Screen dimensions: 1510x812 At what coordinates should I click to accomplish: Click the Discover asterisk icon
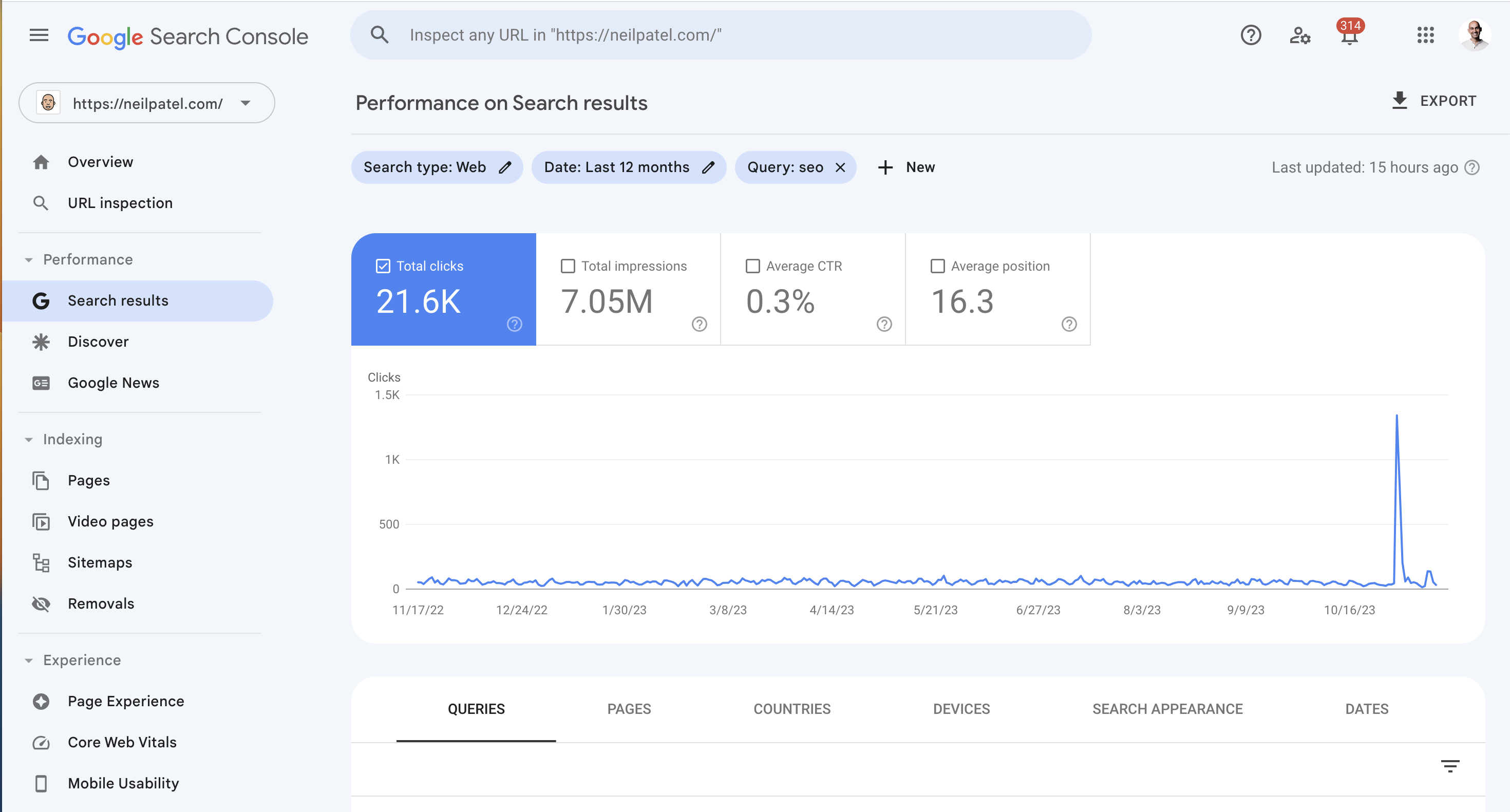[x=41, y=342]
